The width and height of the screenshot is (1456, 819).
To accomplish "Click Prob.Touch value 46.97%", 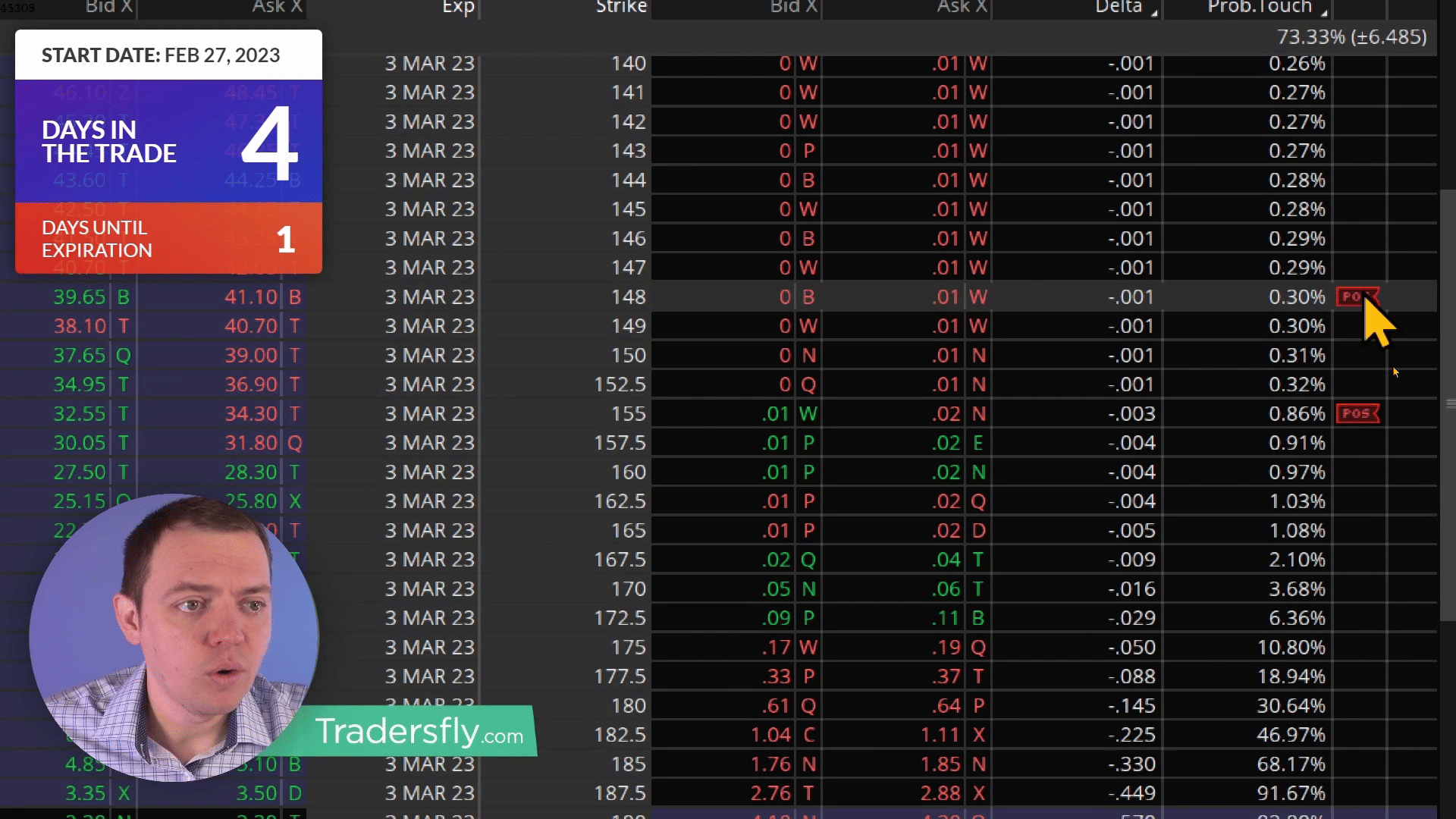I will coord(1291,735).
